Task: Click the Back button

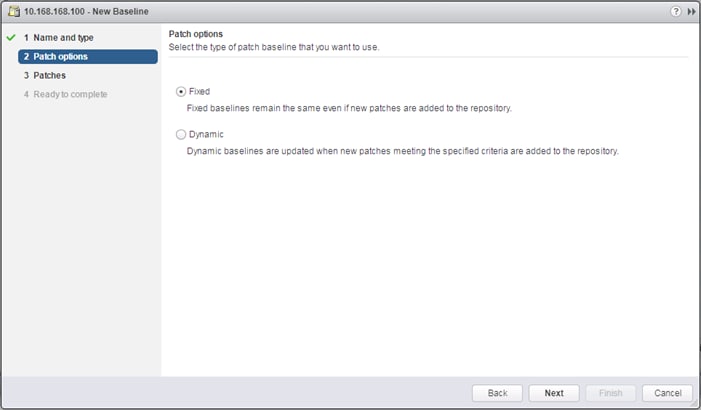Action: click(x=497, y=393)
